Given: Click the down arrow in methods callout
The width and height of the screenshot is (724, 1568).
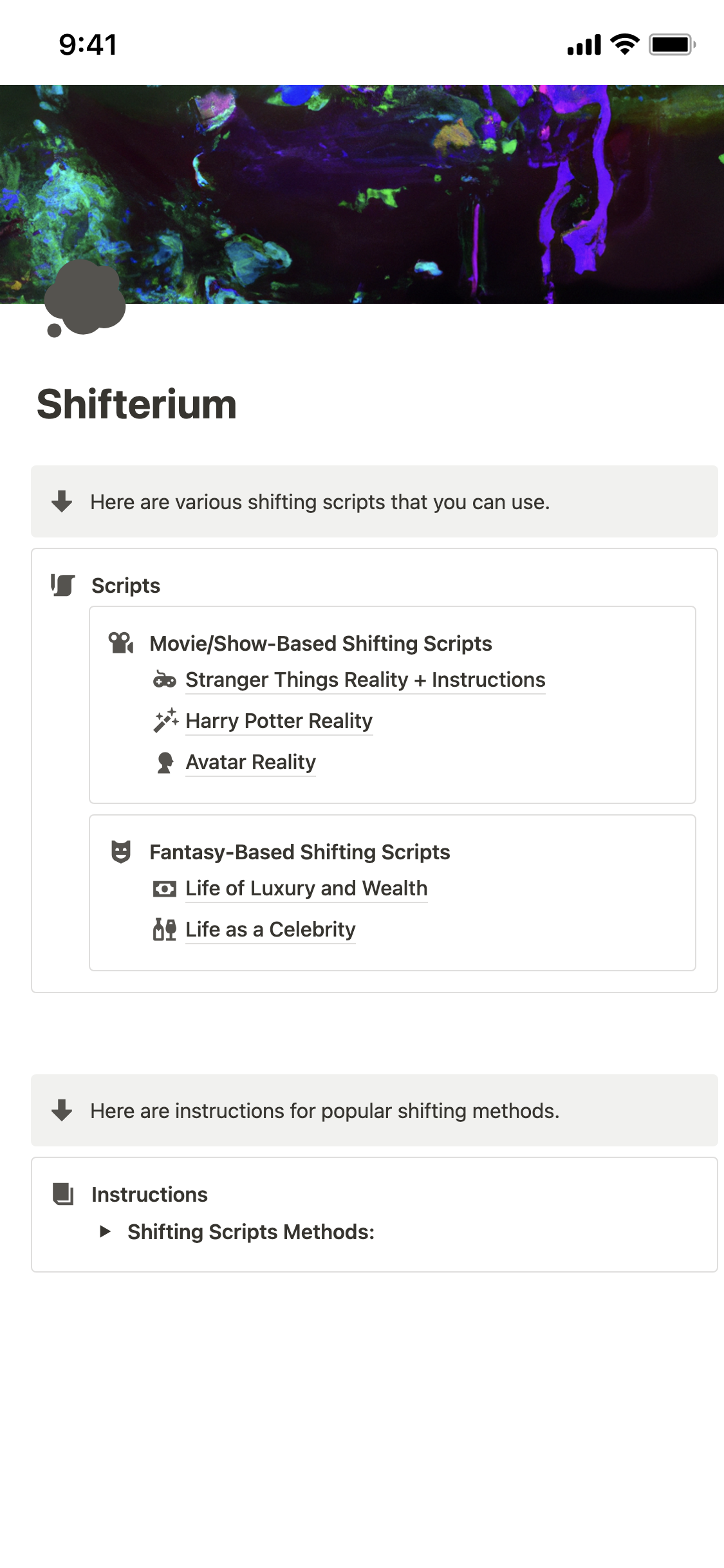Looking at the screenshot, I should (x=62, y=1110).
